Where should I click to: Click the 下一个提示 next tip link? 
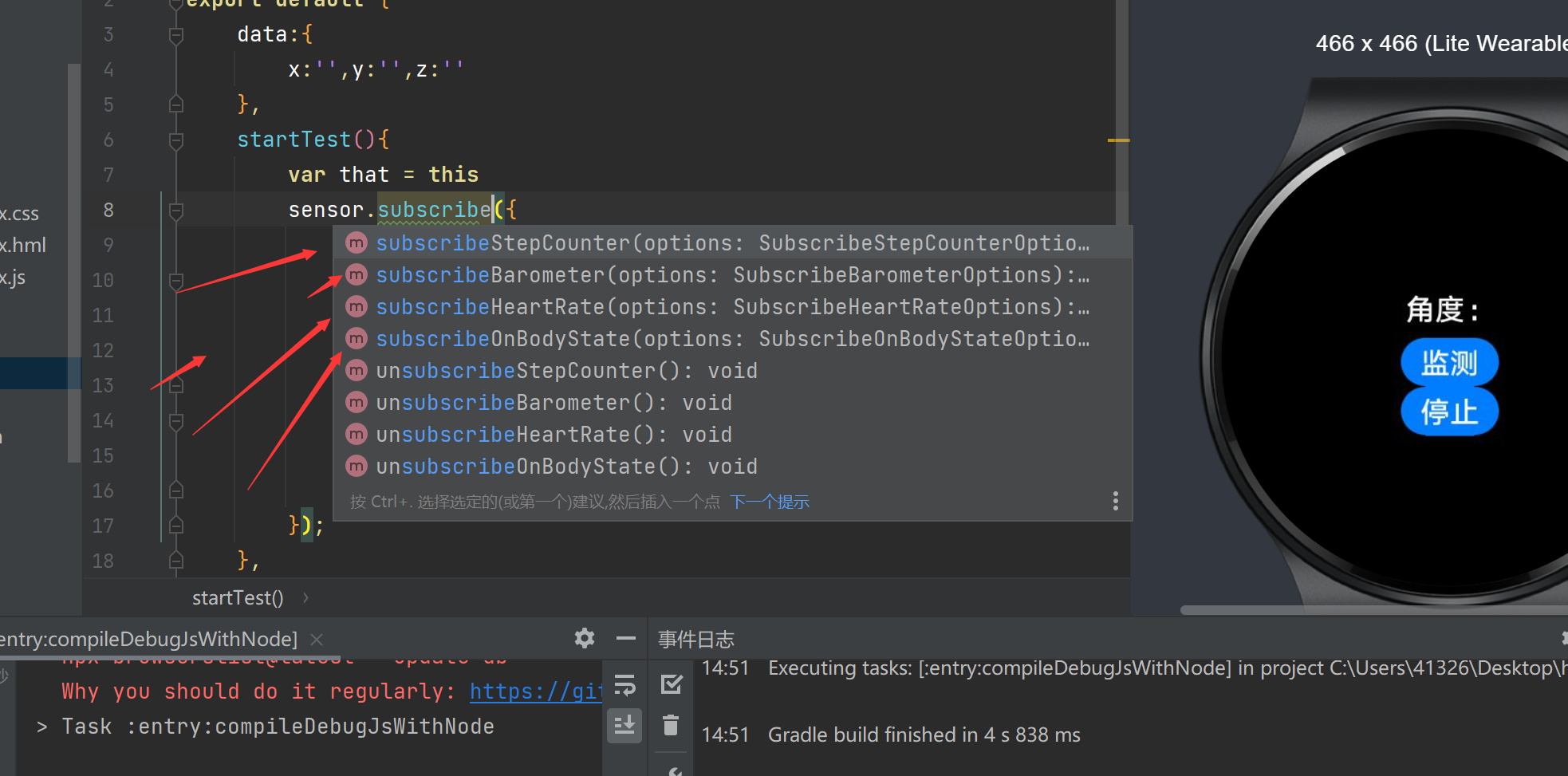click(x=770, y=502)
